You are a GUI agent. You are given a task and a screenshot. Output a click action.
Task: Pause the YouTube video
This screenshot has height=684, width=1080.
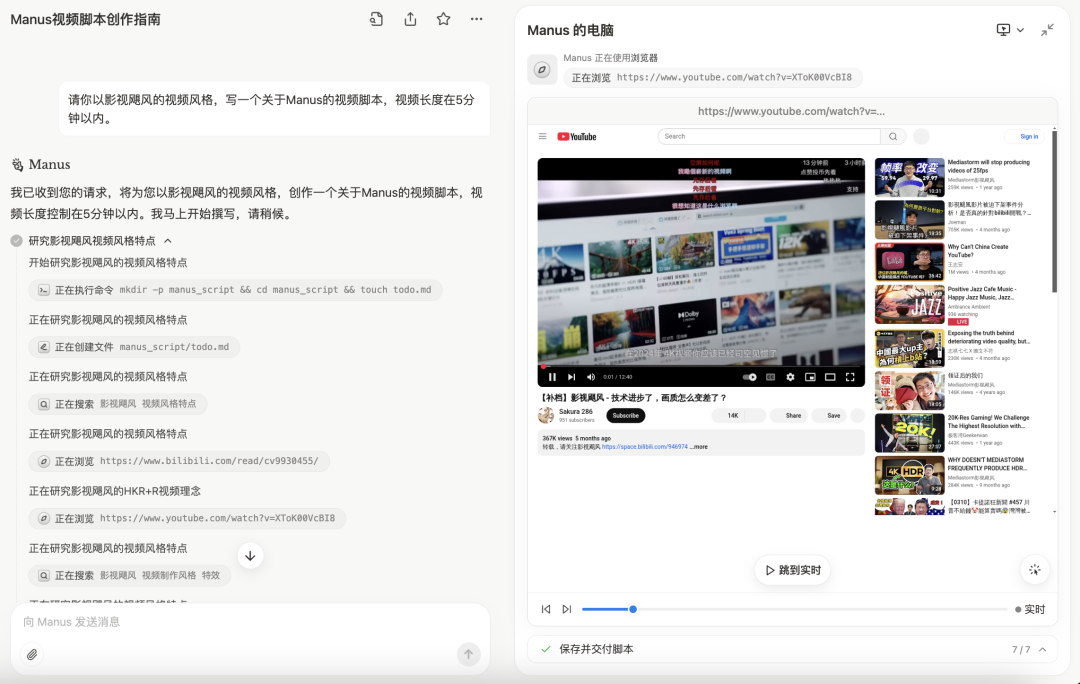(552, 377)
